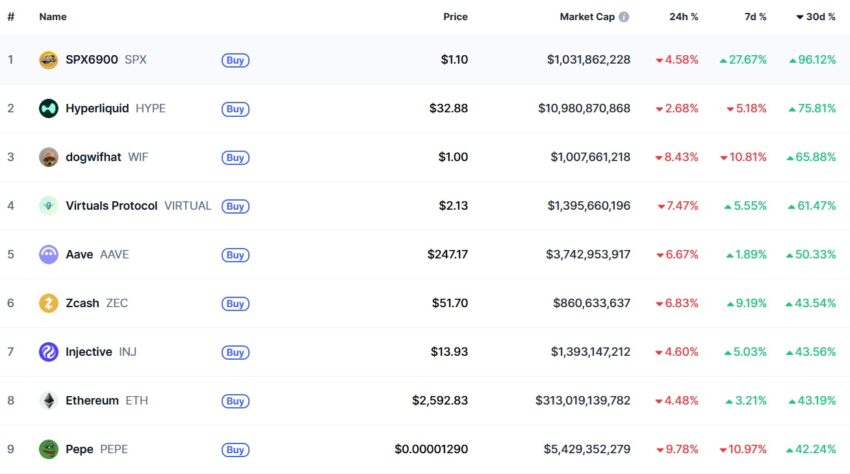Click the Virtuals Protocol coin logo
Screen dimensions: 850x474
click(48, 206)
